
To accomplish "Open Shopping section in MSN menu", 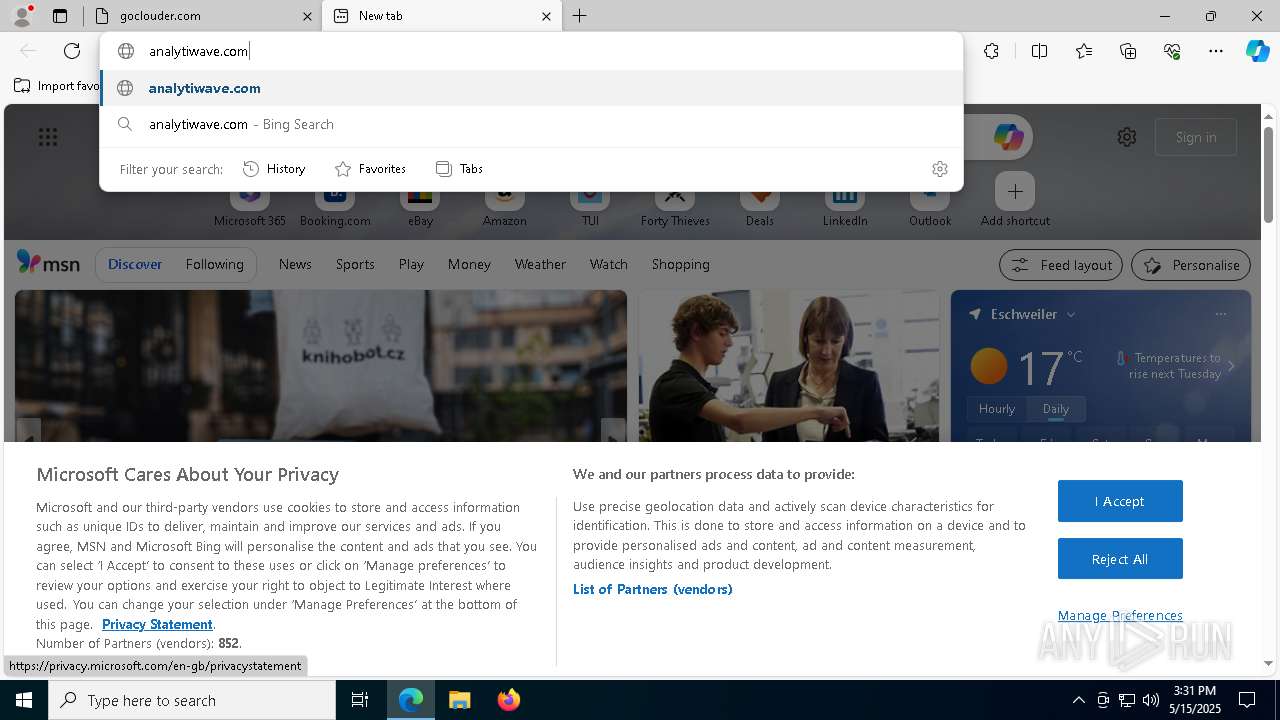I will [x=680, y=264].
